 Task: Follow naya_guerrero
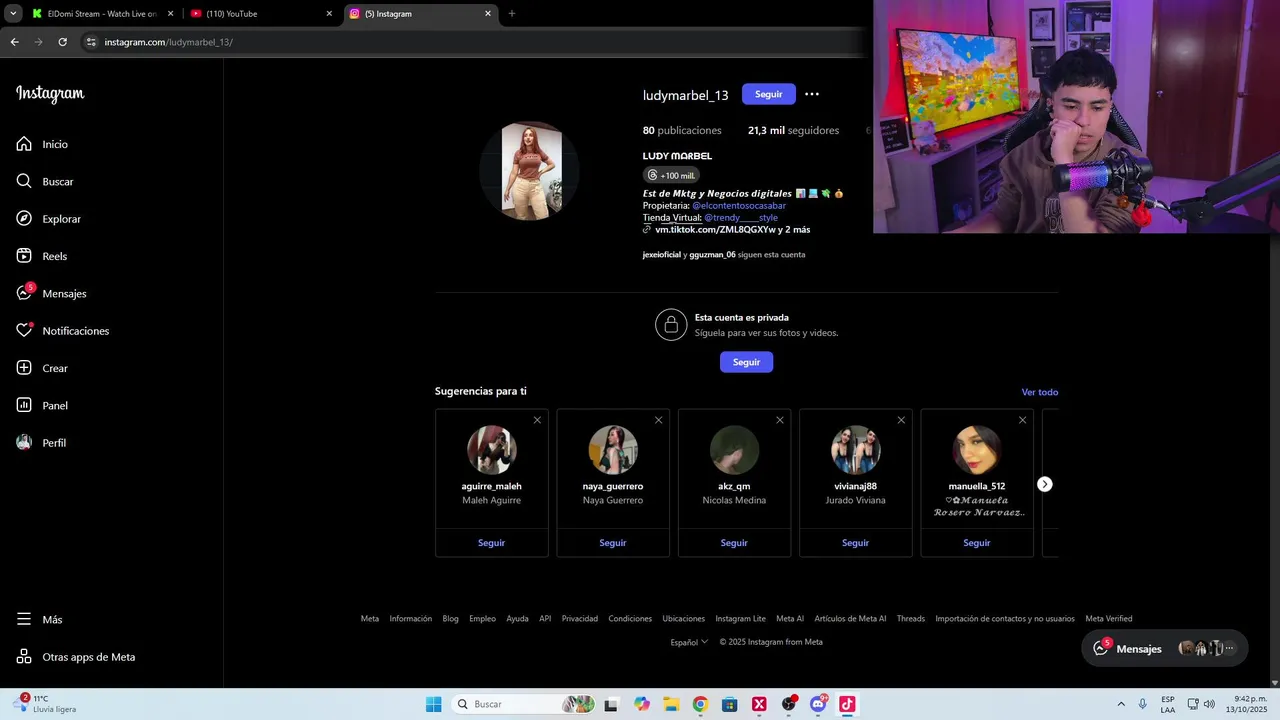613,543
